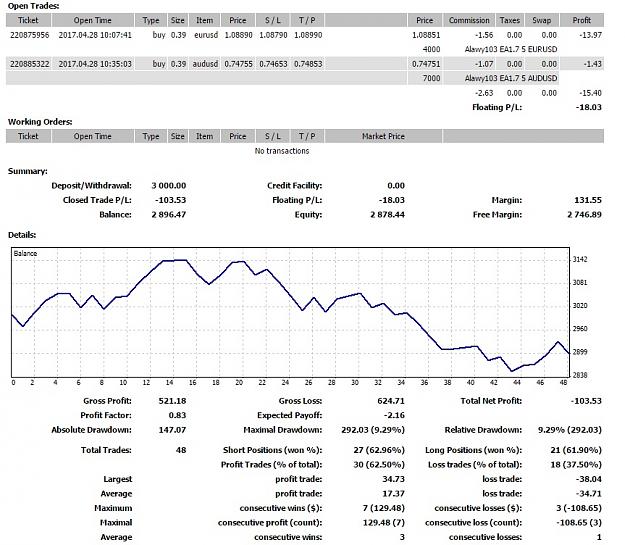Click consecutive losses value 3 (-108.65)
This screenshot has height=545, width=625.
pos(579,508)
